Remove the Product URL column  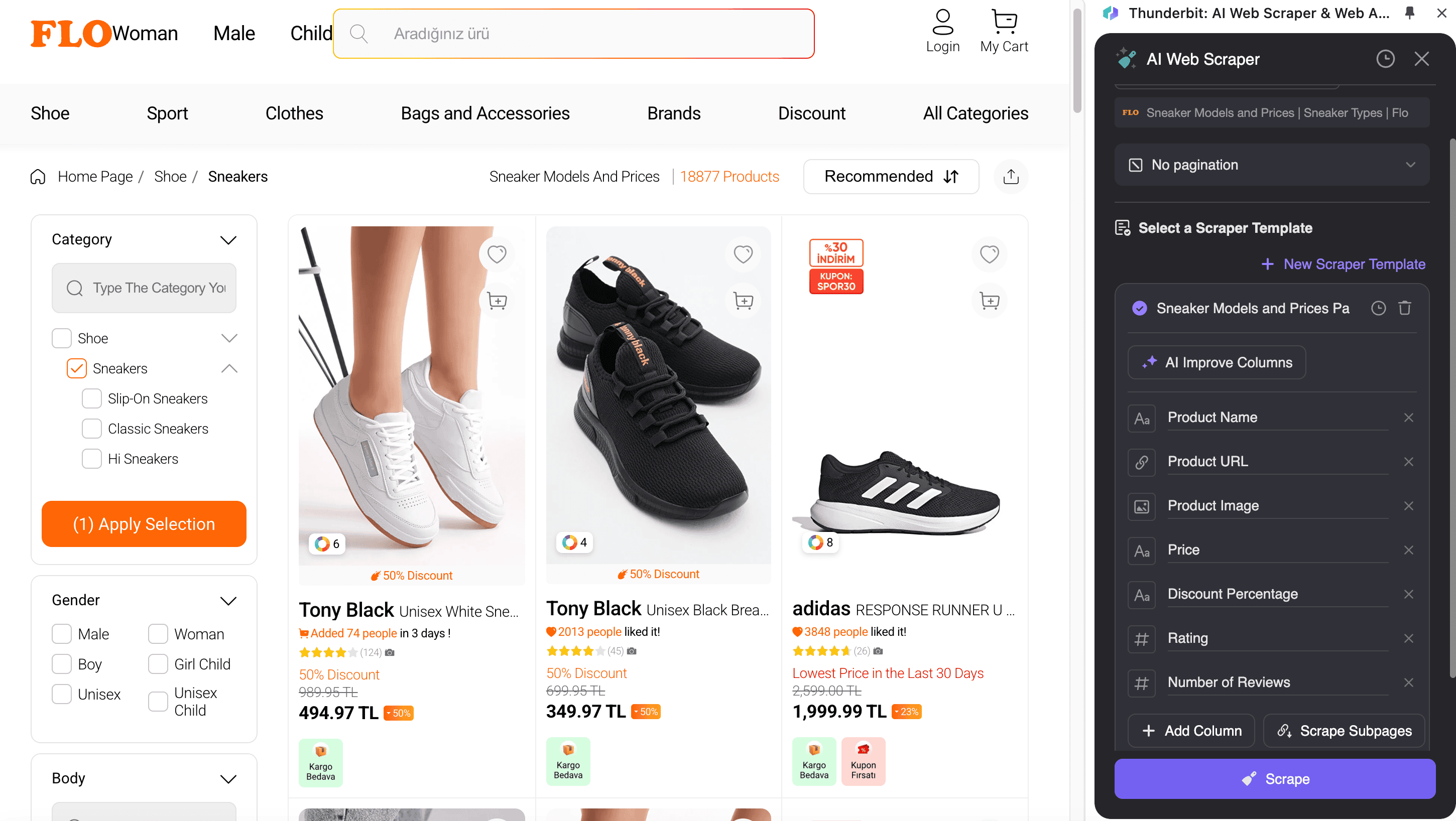coord(1408,462)
